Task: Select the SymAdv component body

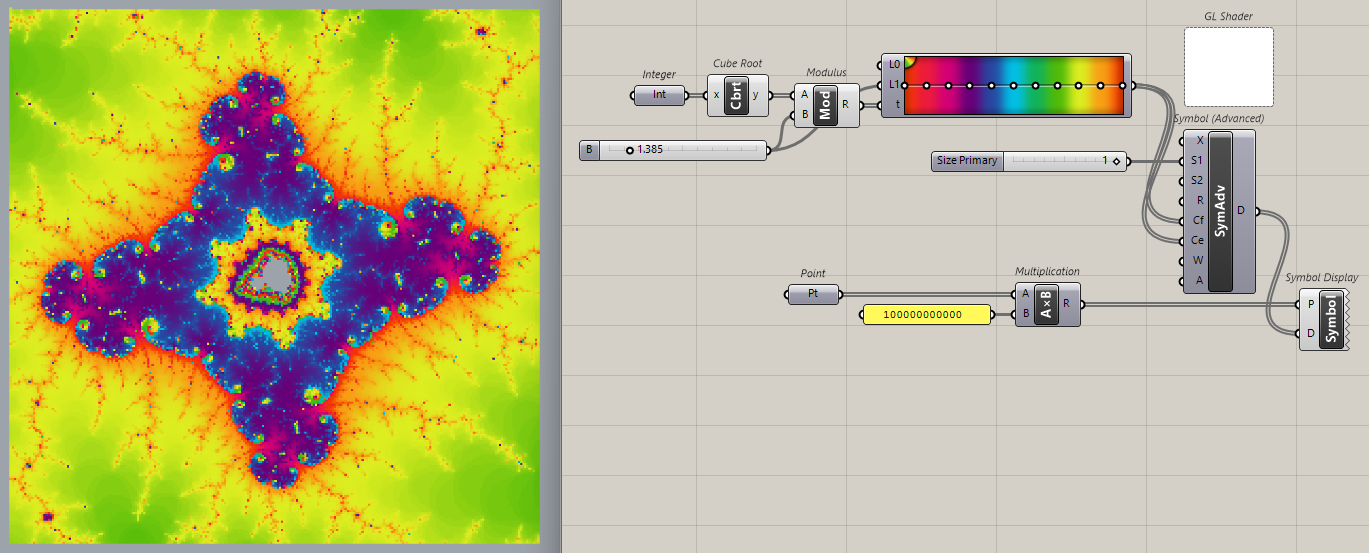Action: (x=1220, y=211)
